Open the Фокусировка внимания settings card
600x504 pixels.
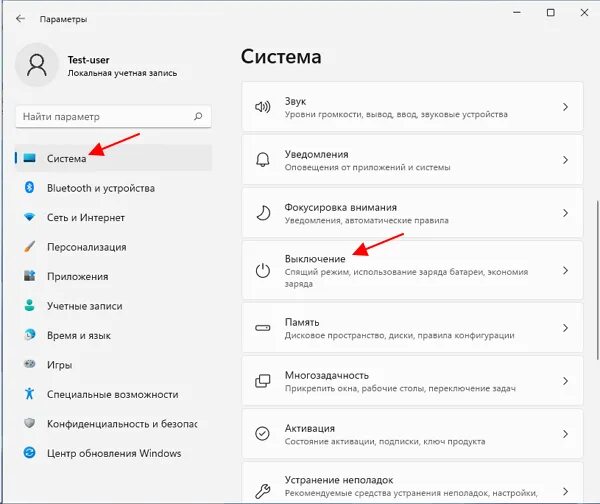(412, 213)
